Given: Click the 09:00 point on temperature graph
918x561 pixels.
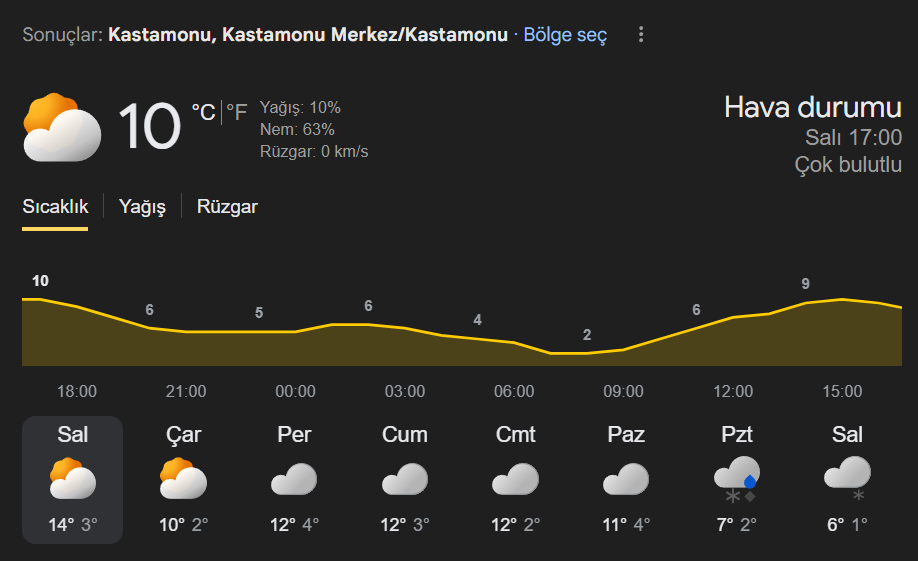Looking at the screenshot, I should point(623,350).
